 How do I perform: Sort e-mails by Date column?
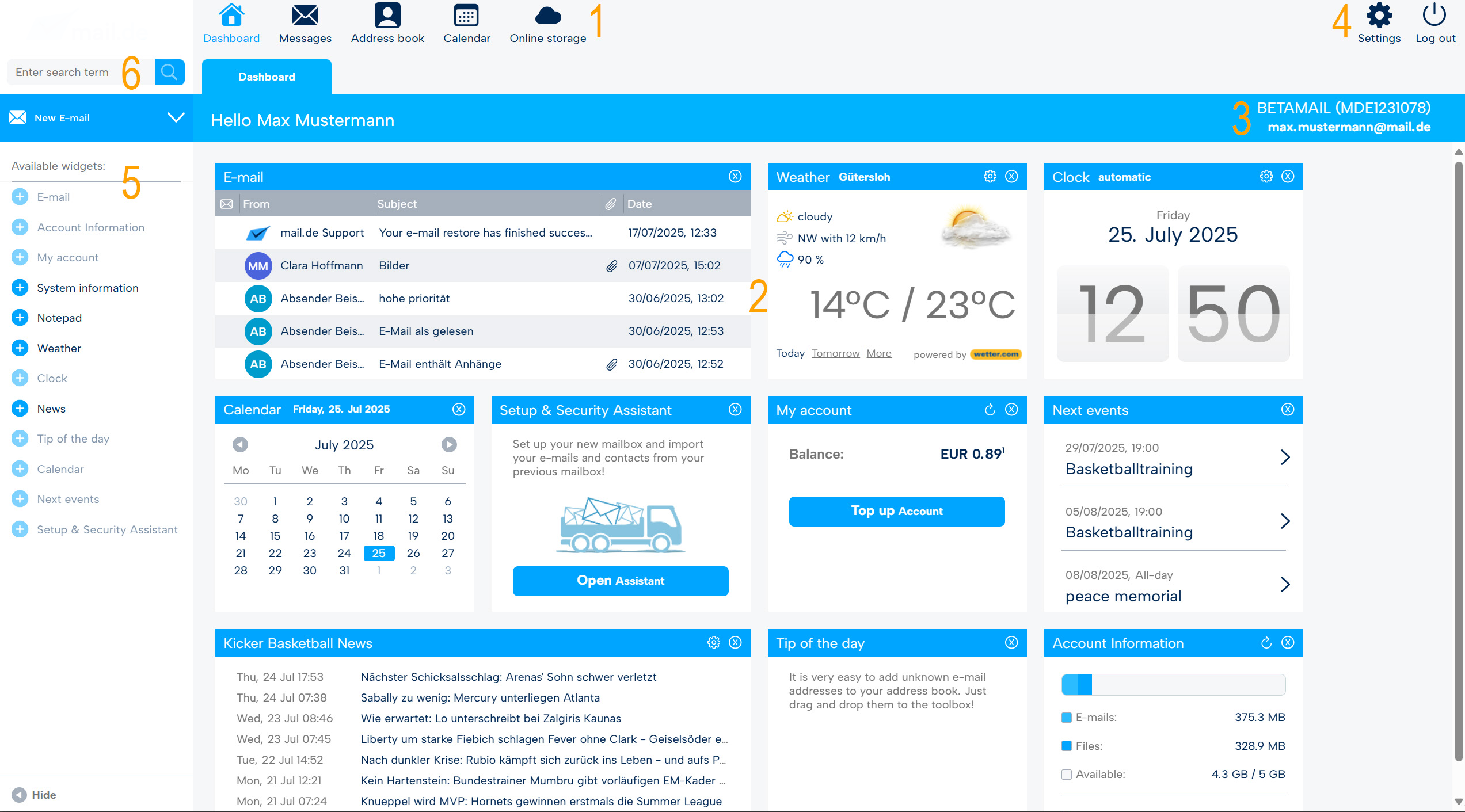click(640, 204)
